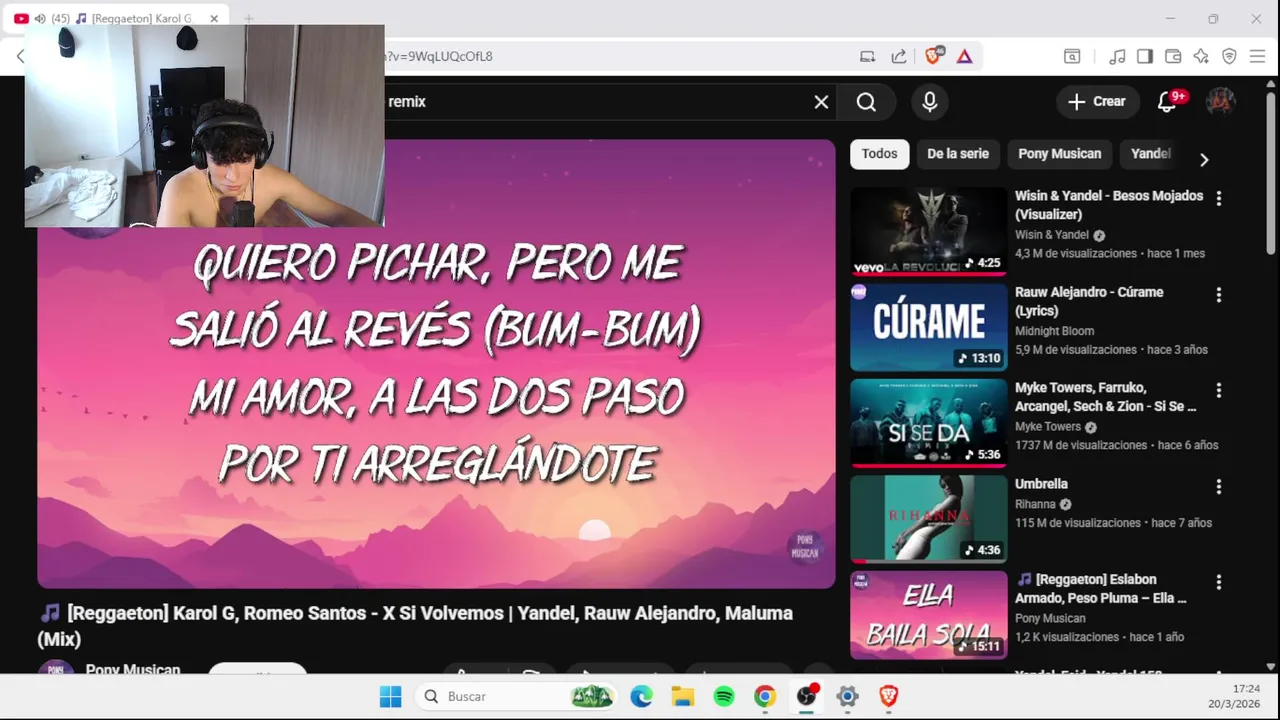Close the Reggaeton Karol G tab

(214, 18)
